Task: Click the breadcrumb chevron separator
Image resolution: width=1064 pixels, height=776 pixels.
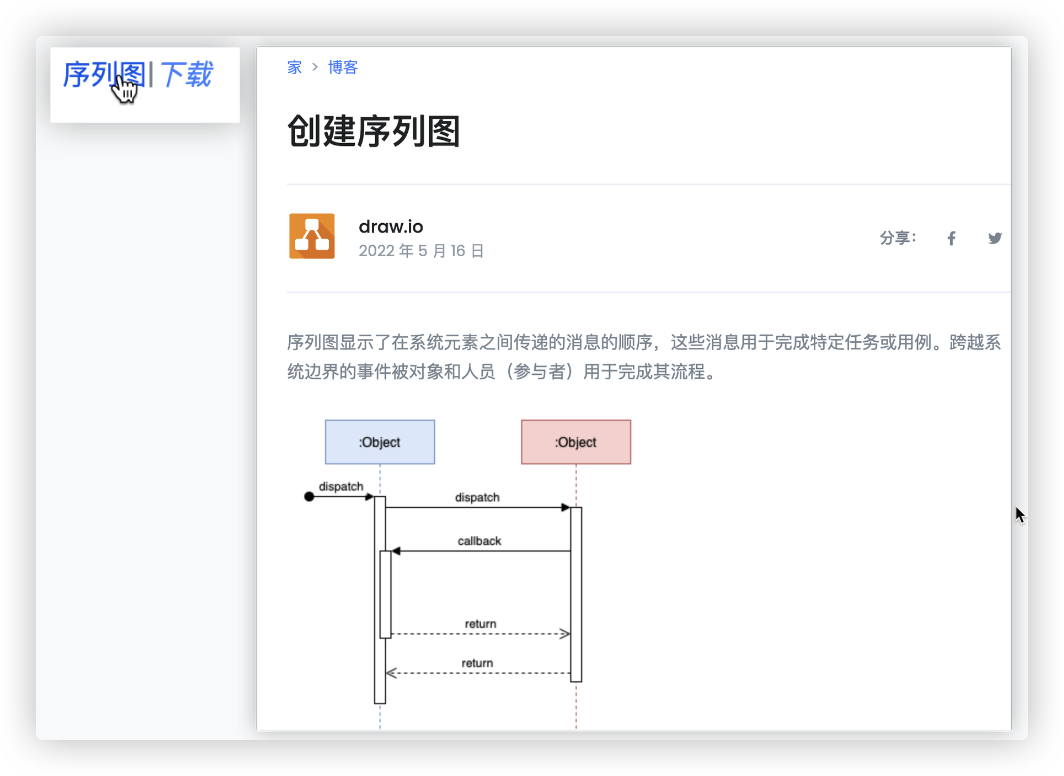Action: [x=315, y=67]
